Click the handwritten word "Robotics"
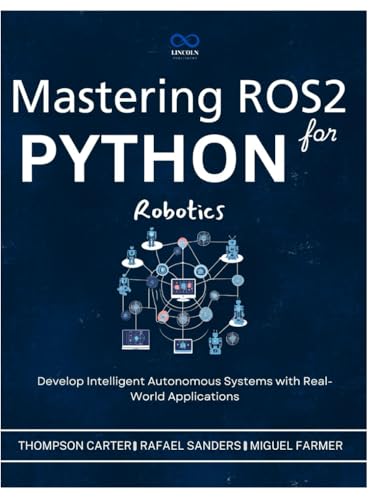Image resolution: width=375 pixels, height=500 pixels. point(179,211)
